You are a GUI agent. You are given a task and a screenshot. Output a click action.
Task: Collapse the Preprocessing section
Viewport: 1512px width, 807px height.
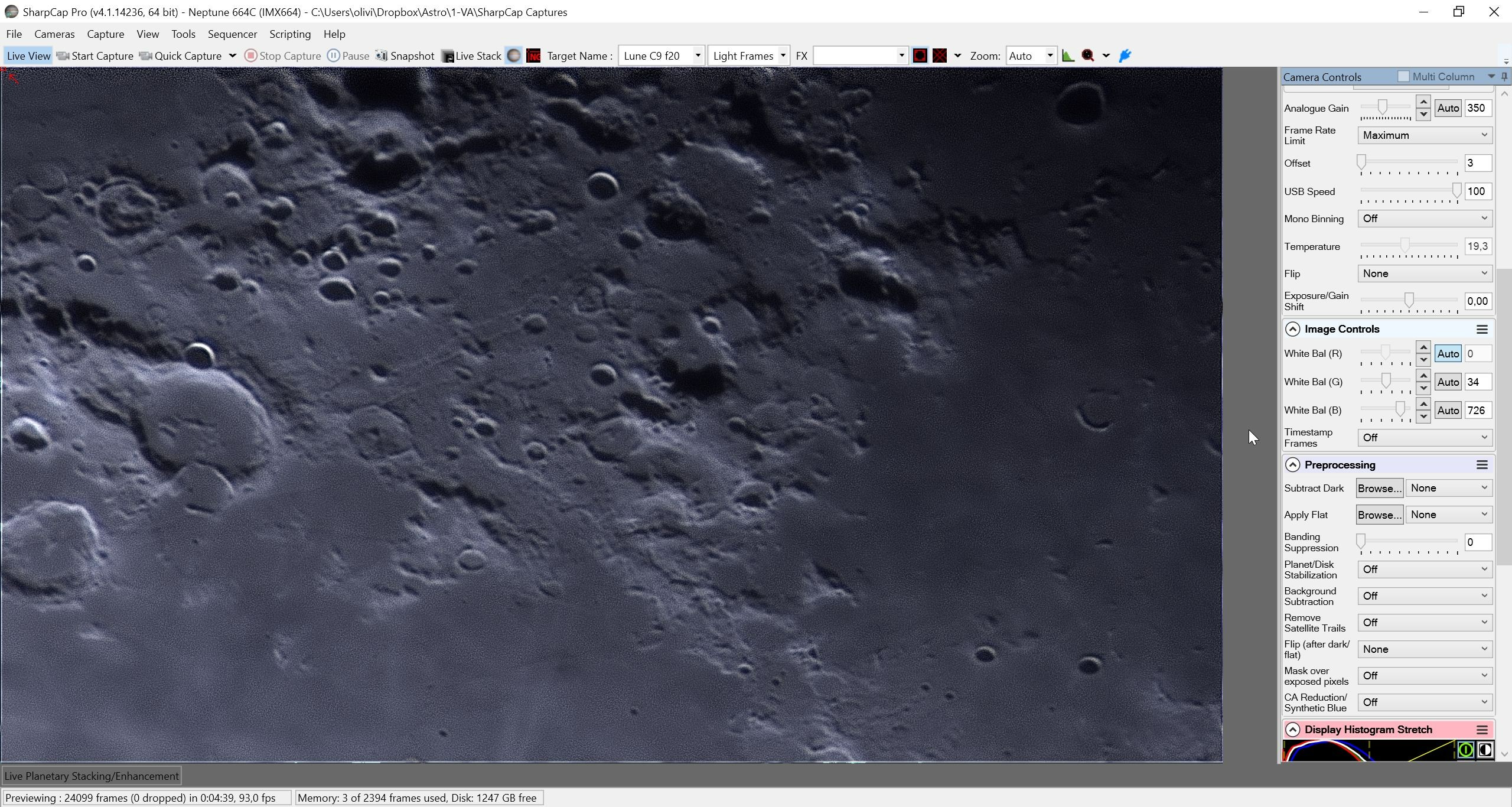pyautogui.click(x=1292, y=465)
